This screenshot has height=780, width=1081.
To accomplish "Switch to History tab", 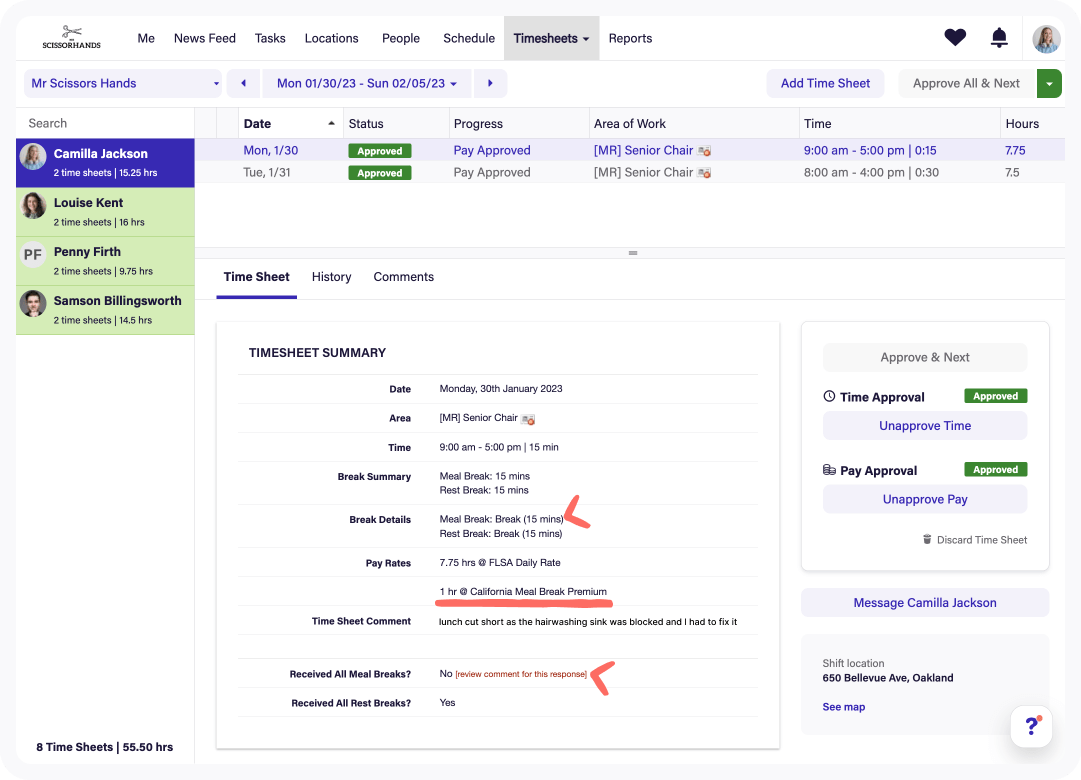I will click(332, 277).
